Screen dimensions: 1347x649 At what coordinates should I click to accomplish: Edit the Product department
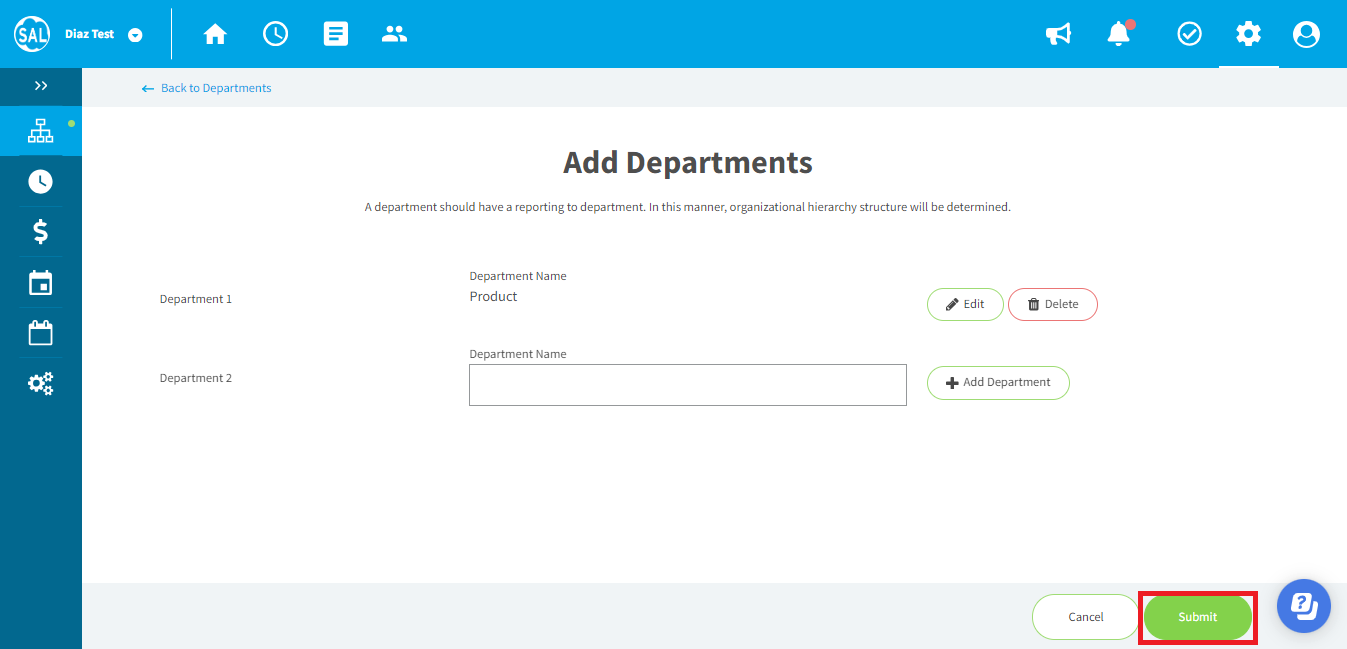point(965,305)
